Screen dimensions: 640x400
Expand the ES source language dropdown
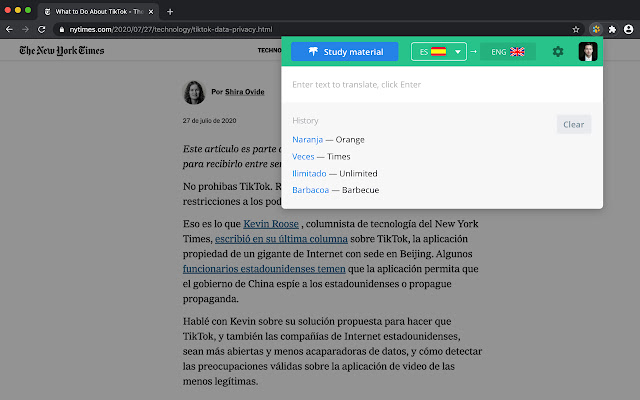[439, 52]
